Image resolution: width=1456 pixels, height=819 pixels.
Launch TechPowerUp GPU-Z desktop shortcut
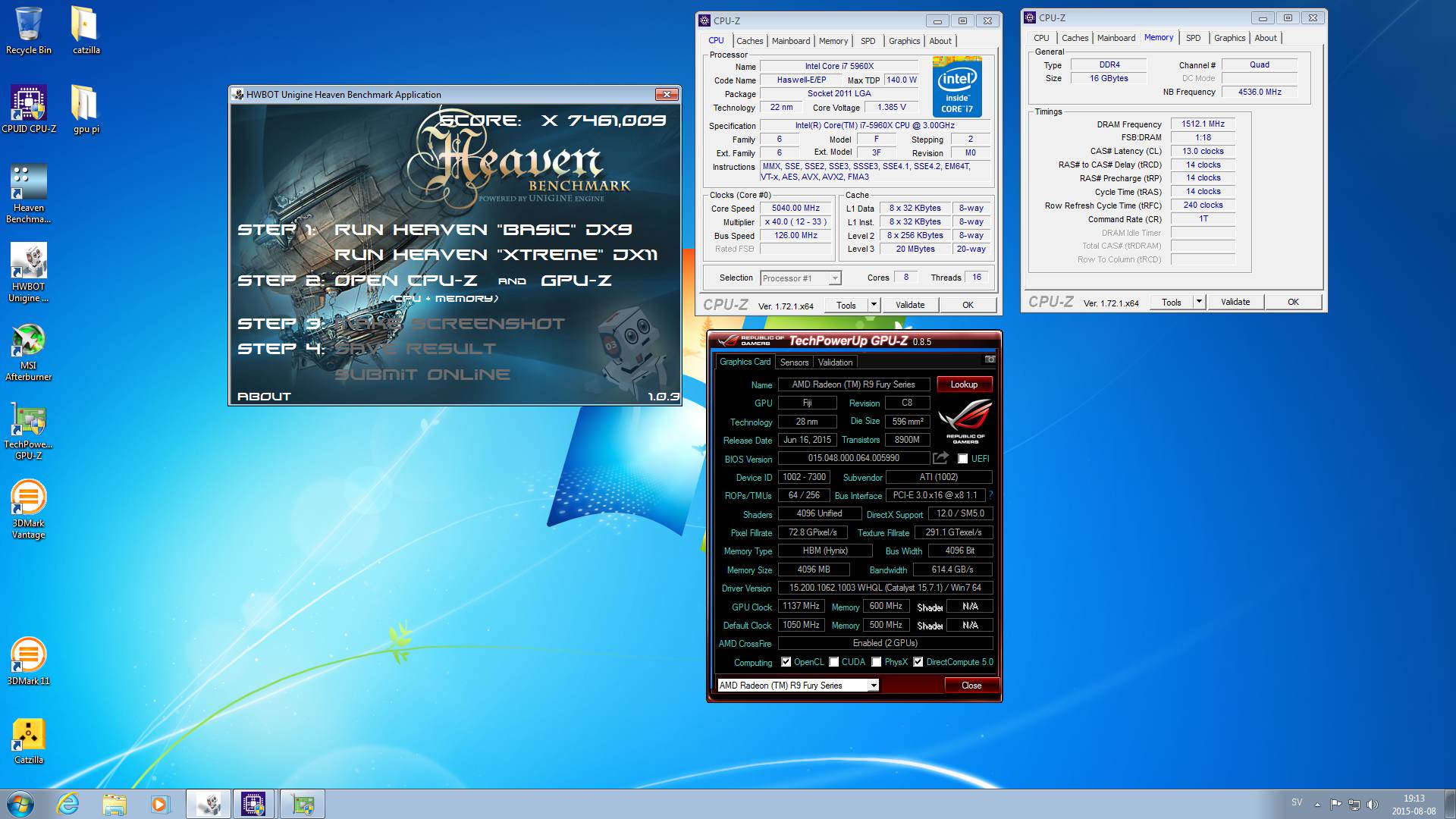click(29, 431)
